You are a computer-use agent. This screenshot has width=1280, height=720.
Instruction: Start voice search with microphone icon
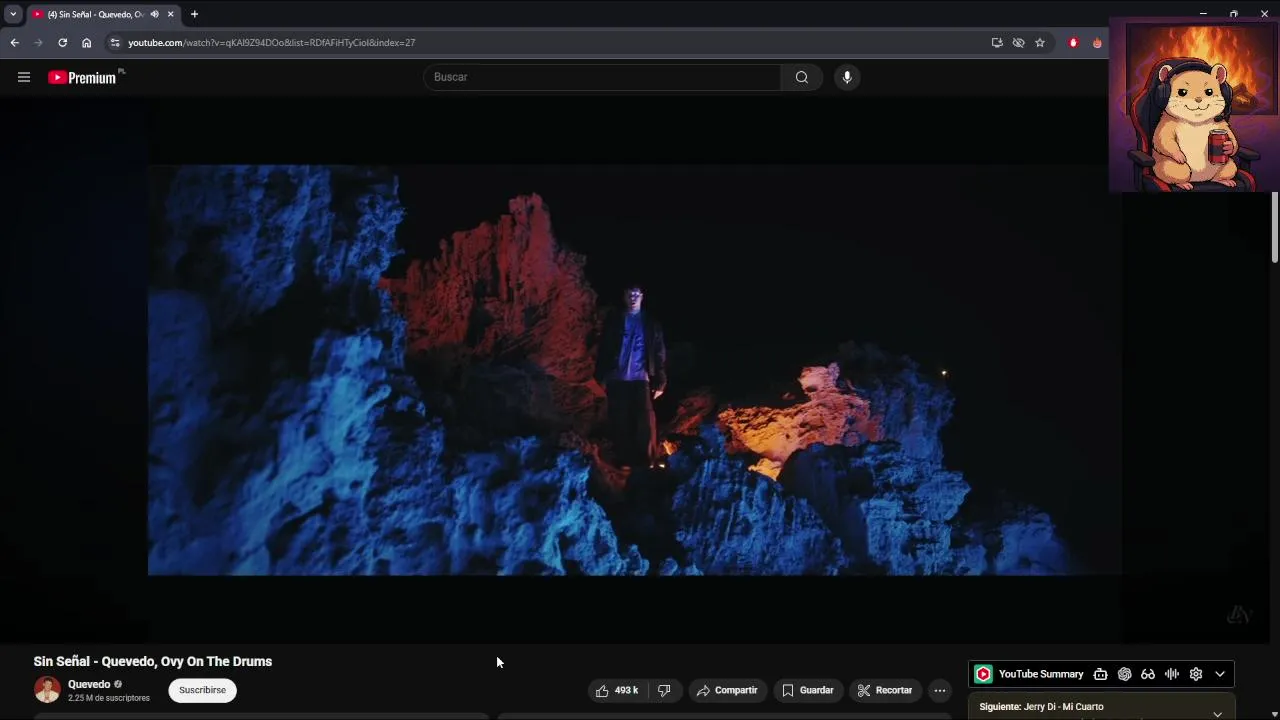point(847,77)
